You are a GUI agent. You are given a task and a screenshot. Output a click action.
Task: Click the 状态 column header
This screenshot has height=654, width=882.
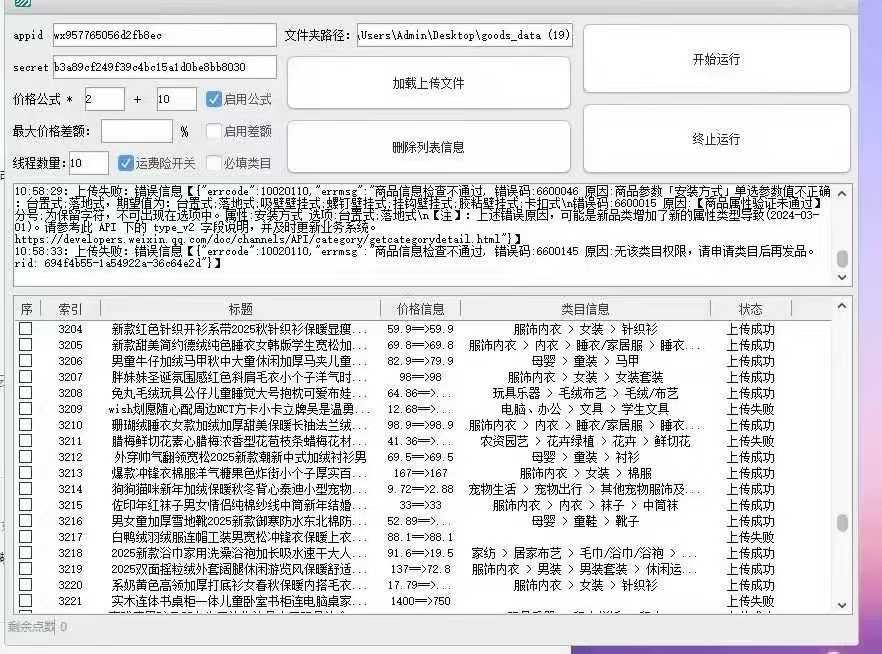pos(750,309)
